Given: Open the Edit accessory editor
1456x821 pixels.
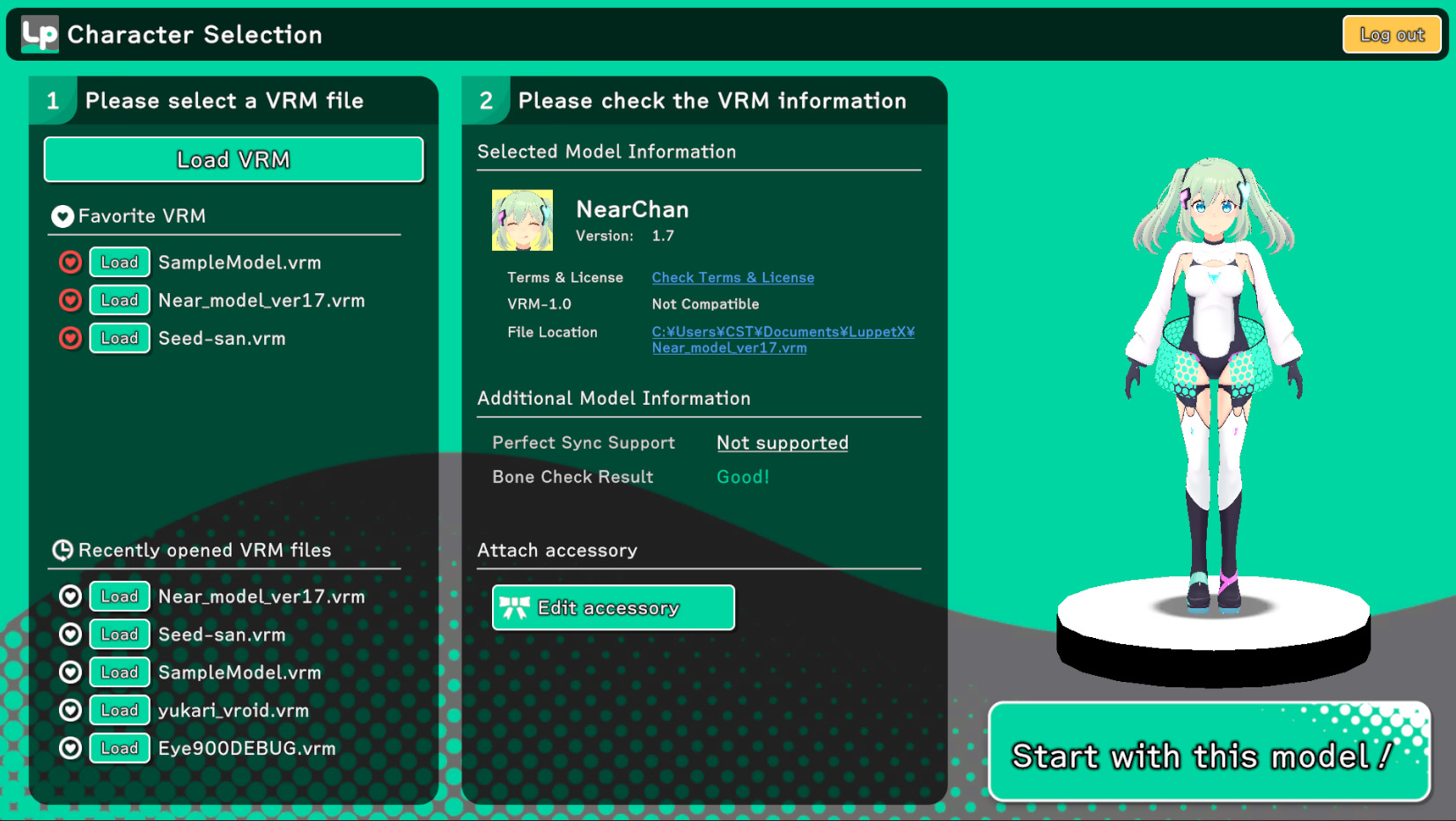Looking at the screenshot, I should (613, 608).
